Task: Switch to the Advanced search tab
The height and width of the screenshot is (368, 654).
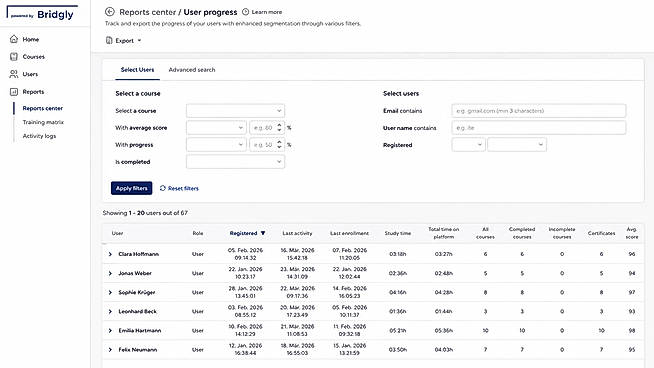Action: 192,70
